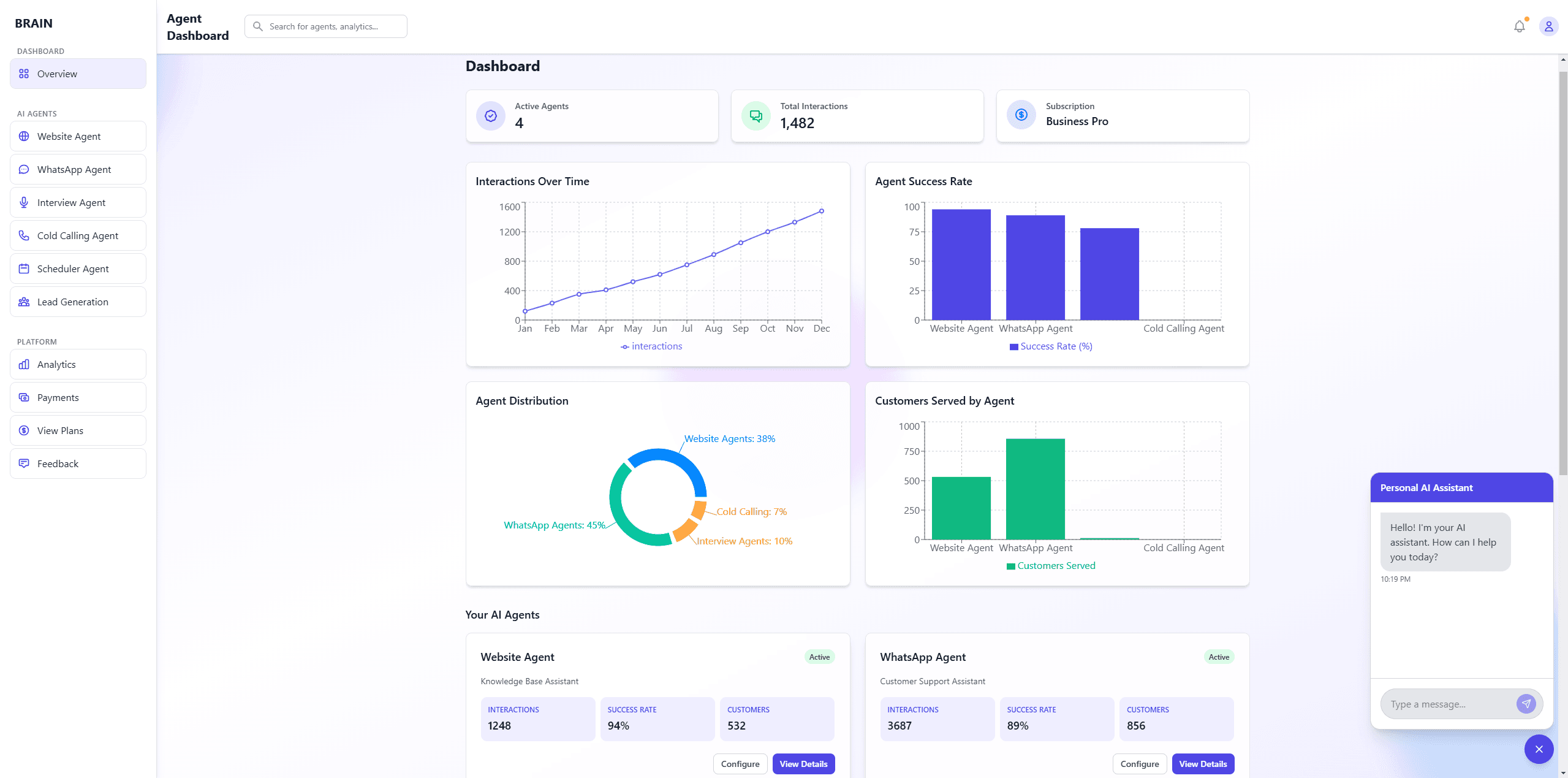Open the Feedback page
Viewport: 1568px width, 778px height.
[x=78, y=463]
